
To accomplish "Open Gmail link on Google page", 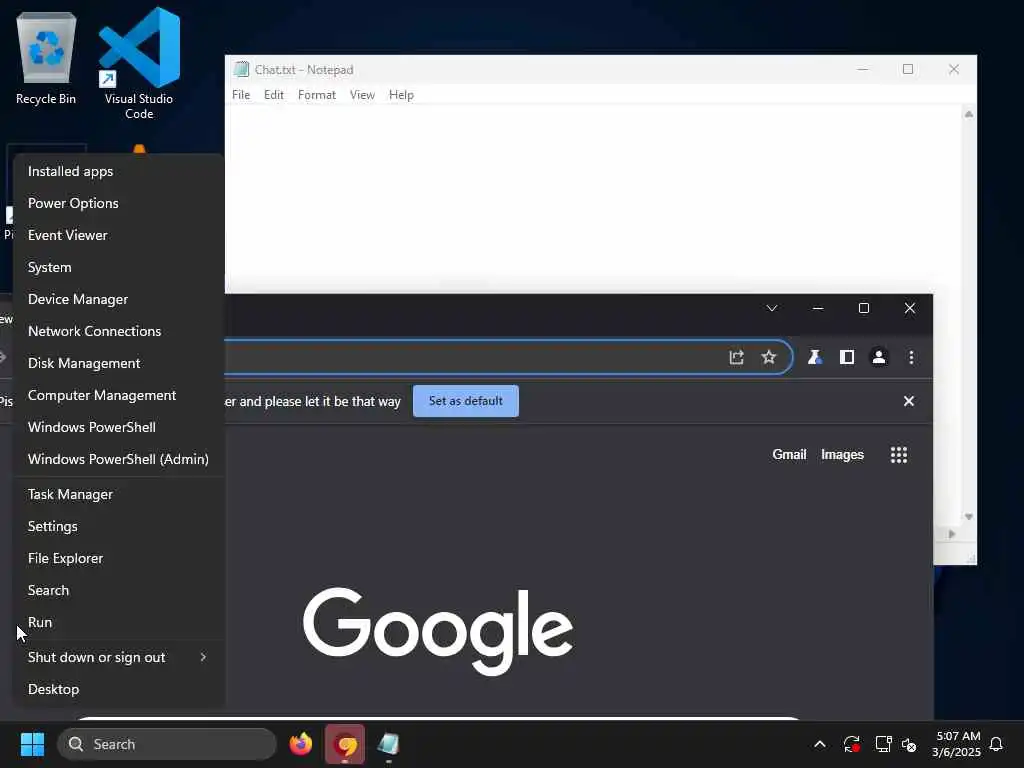I will point(789,455).
